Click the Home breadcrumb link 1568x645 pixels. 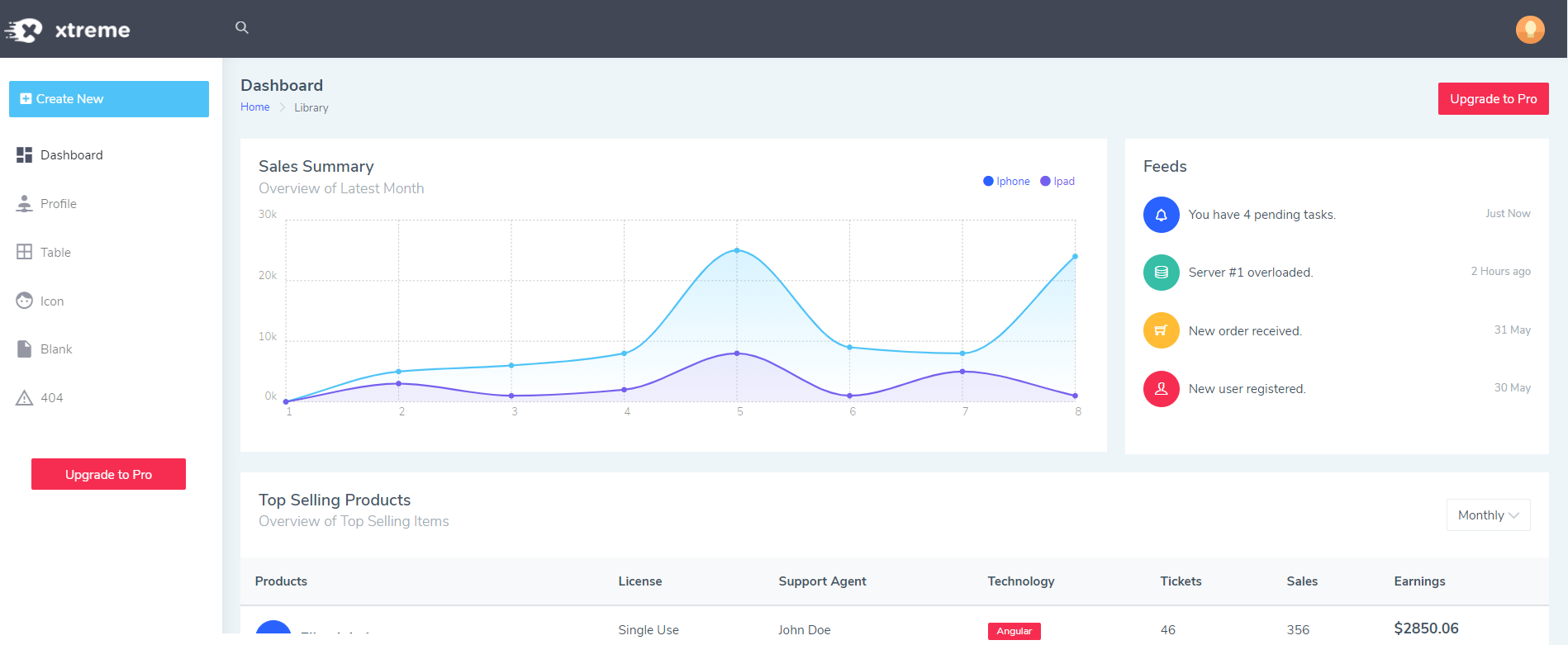tap(254, 107)
